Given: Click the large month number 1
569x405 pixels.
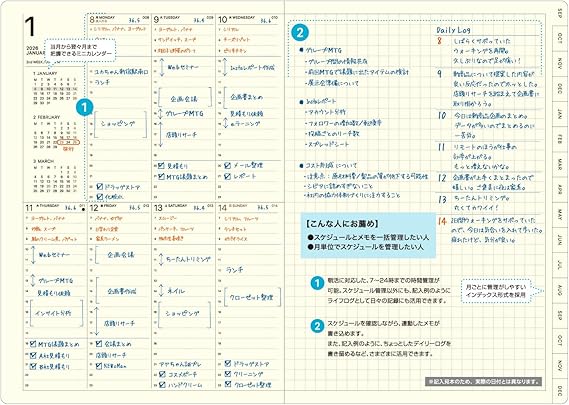Looking at the screenshot, I should [x=31, y=27].
